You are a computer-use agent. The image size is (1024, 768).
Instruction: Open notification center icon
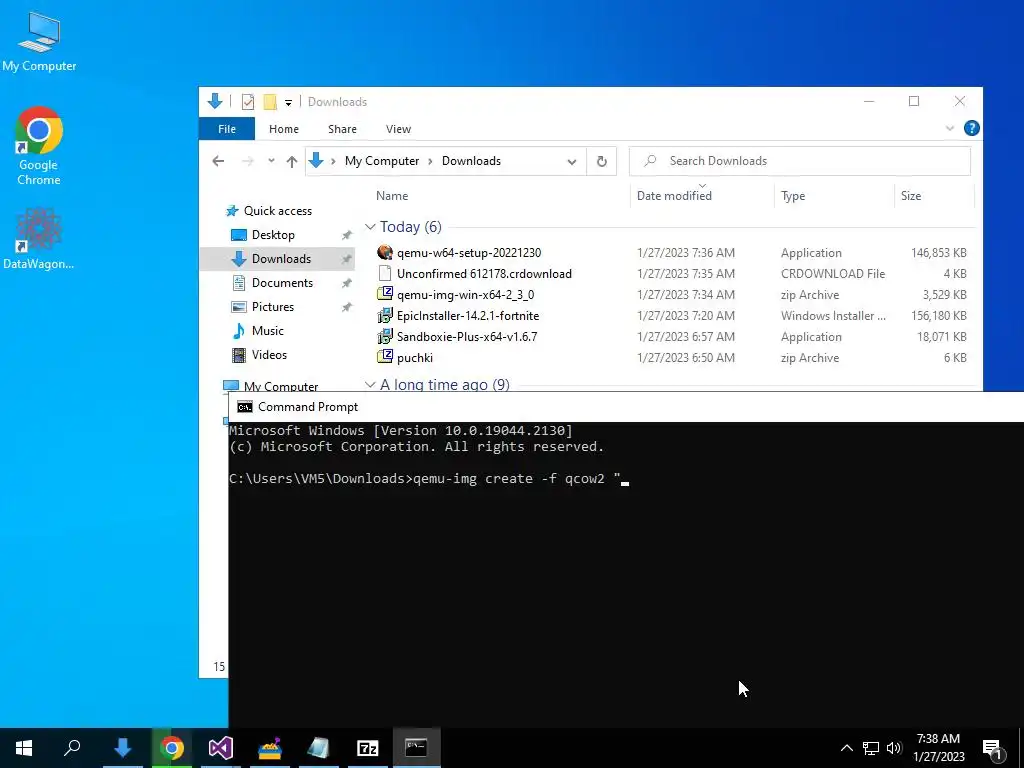[993, 748]
